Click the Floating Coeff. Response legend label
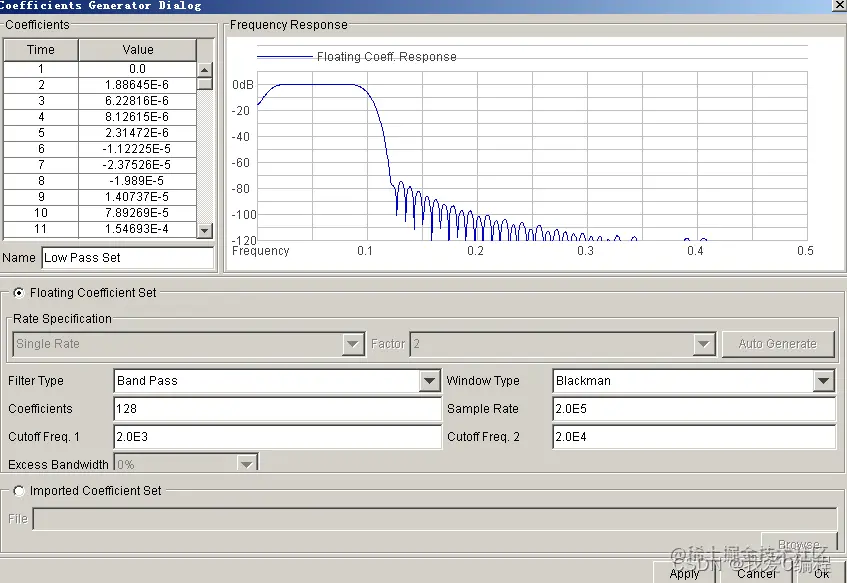This screenshot has width=847, height=583. 387,57
